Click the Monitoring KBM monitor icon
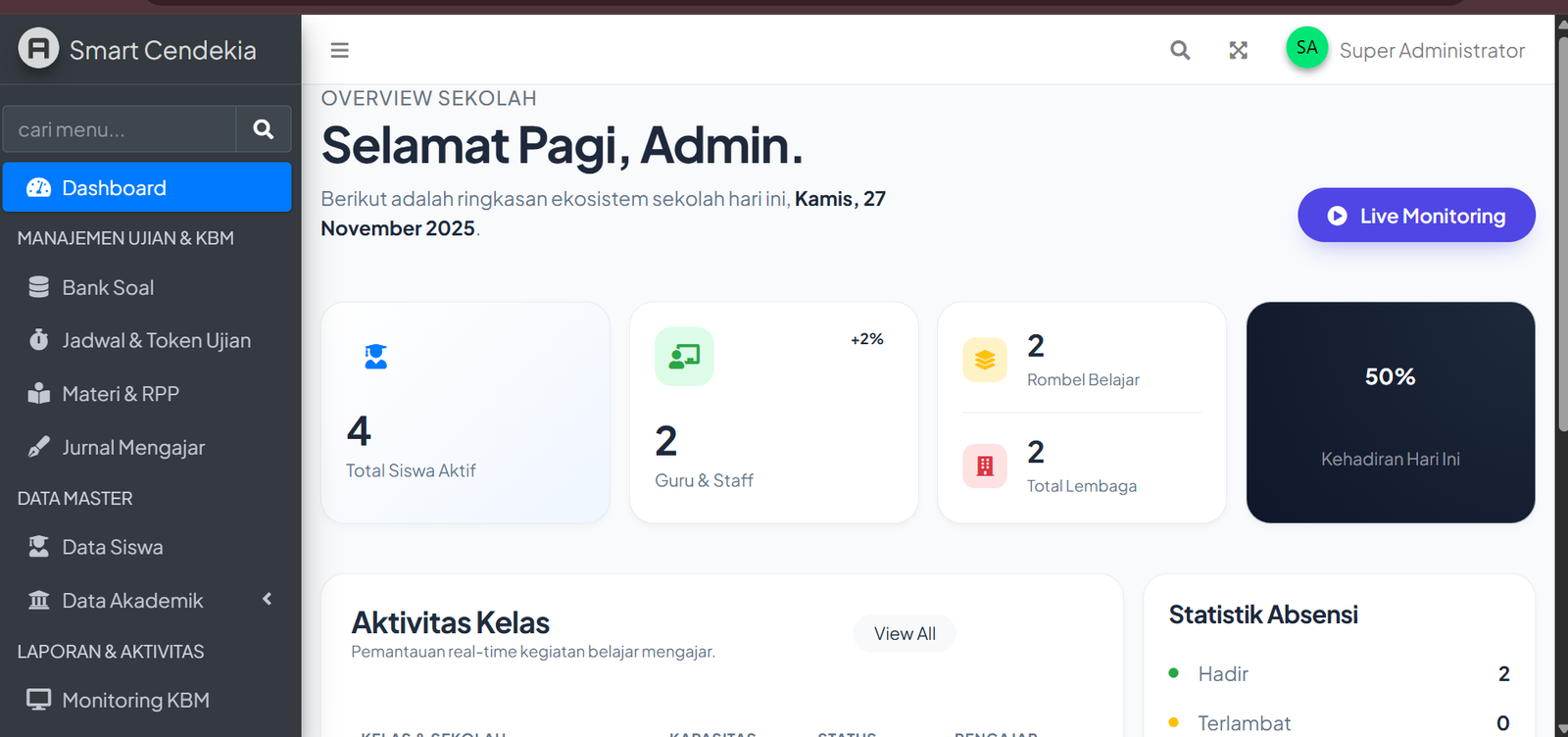This screenshot has width=1568, height=737. (39, 700)
